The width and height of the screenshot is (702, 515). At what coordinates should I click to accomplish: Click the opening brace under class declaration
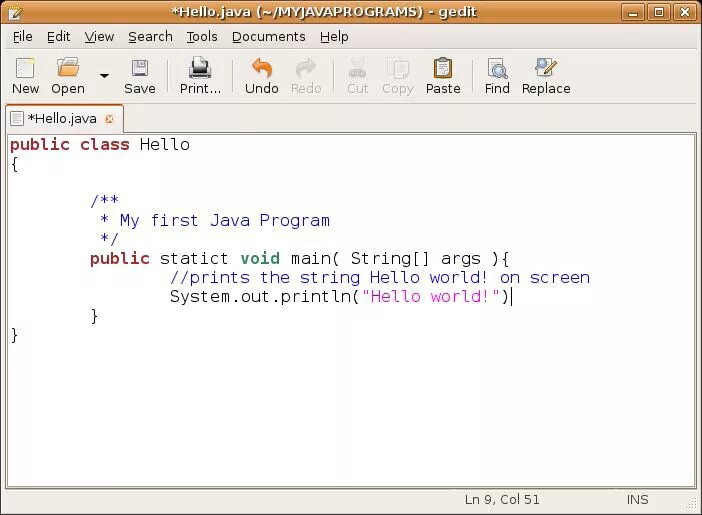tap(14, 164)
